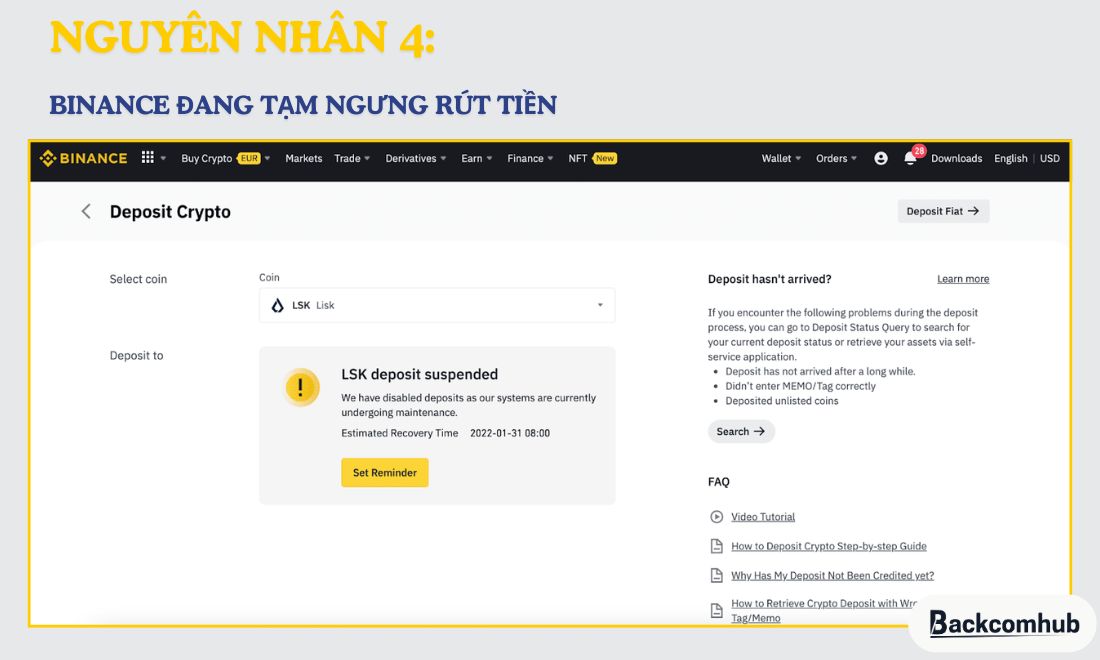This screenshot has width=1100, height=660.
Task: Open the Orders dropdown
Action: click(836, 159)
